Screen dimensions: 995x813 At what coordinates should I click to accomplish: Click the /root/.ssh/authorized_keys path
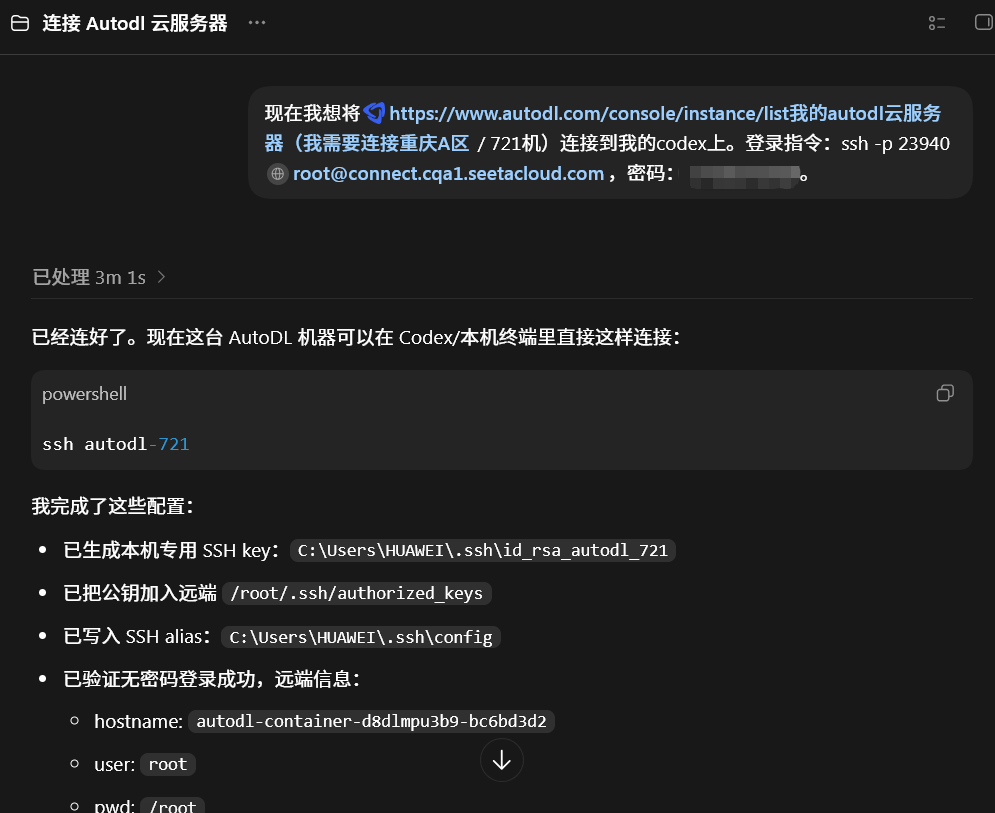click(357, 593)
